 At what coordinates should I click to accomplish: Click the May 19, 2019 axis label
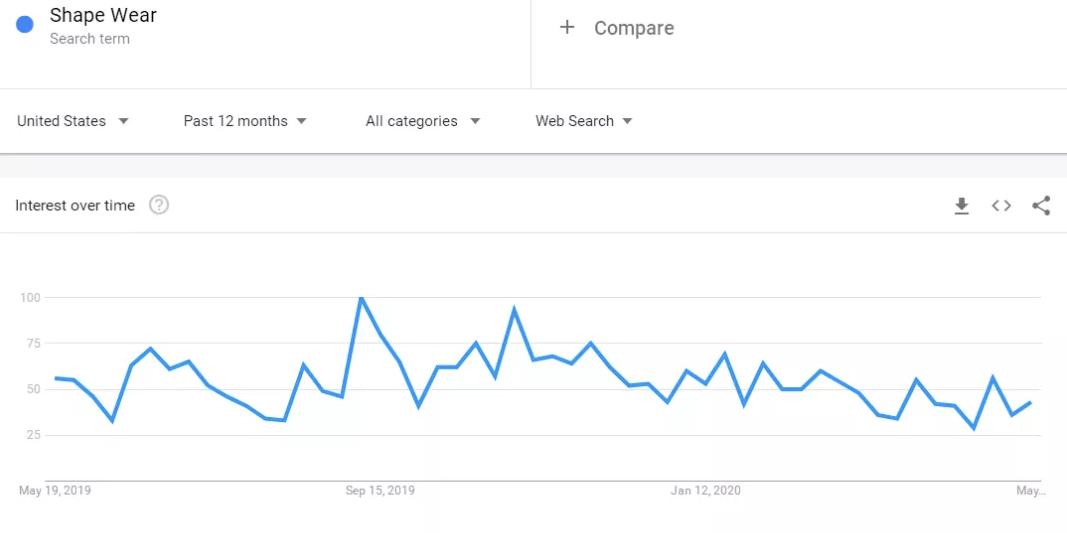coord(55,491)
